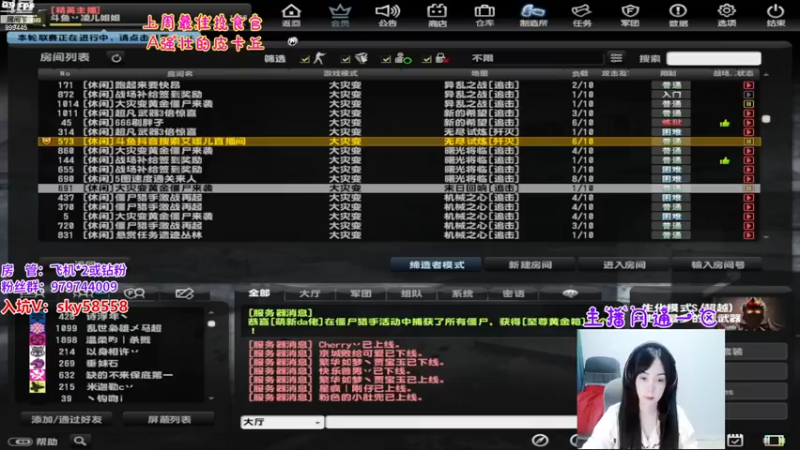Viewport: 800px width, 450px height.
Task: Switch to the 组队 chat tab
Action: click(411, 293)
